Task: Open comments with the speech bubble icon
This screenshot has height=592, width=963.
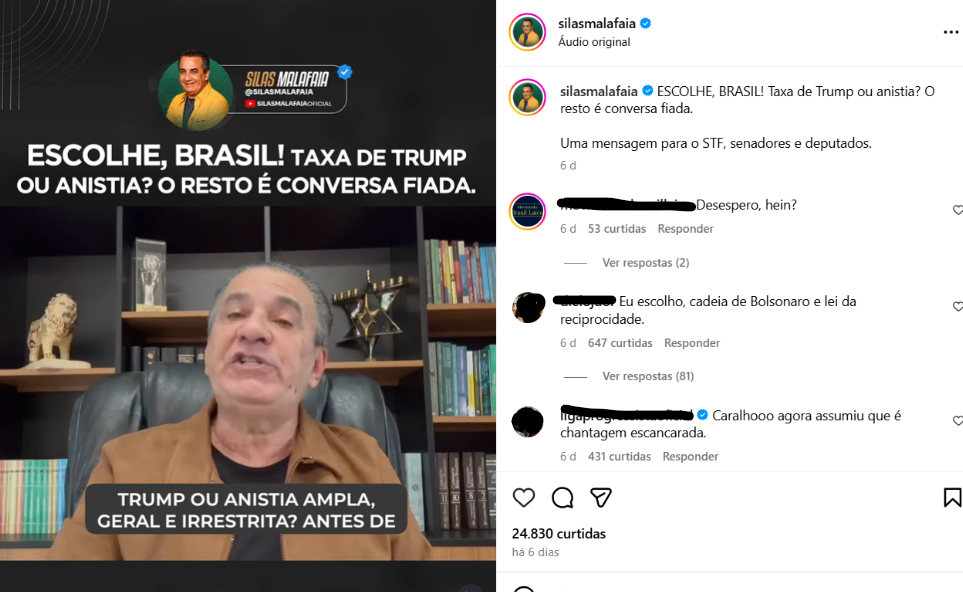Action: point(562,497)
